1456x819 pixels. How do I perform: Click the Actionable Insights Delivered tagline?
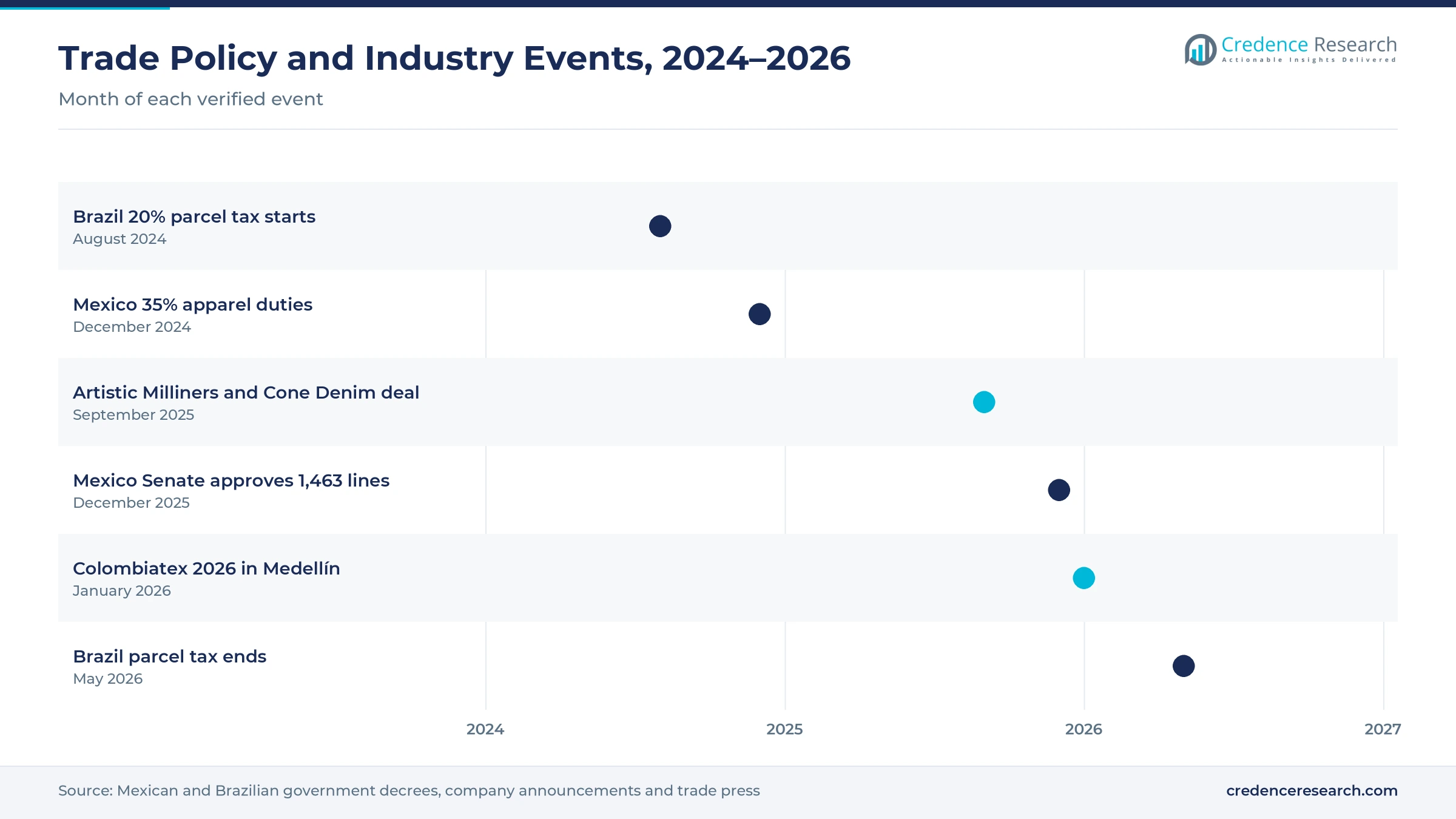(1309, 60)
